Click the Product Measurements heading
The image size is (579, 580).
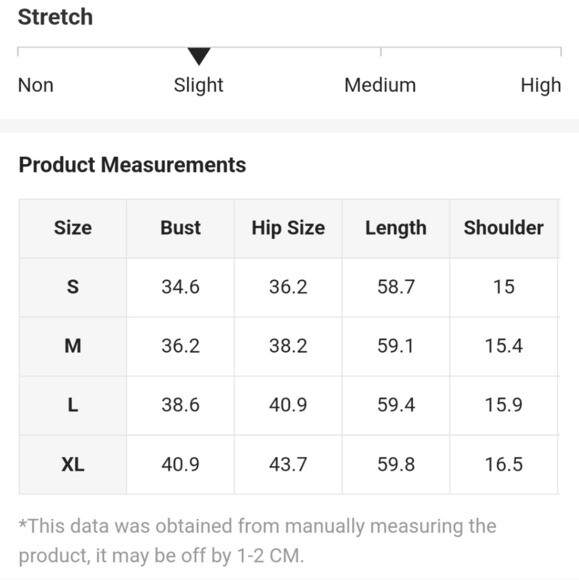132,165
